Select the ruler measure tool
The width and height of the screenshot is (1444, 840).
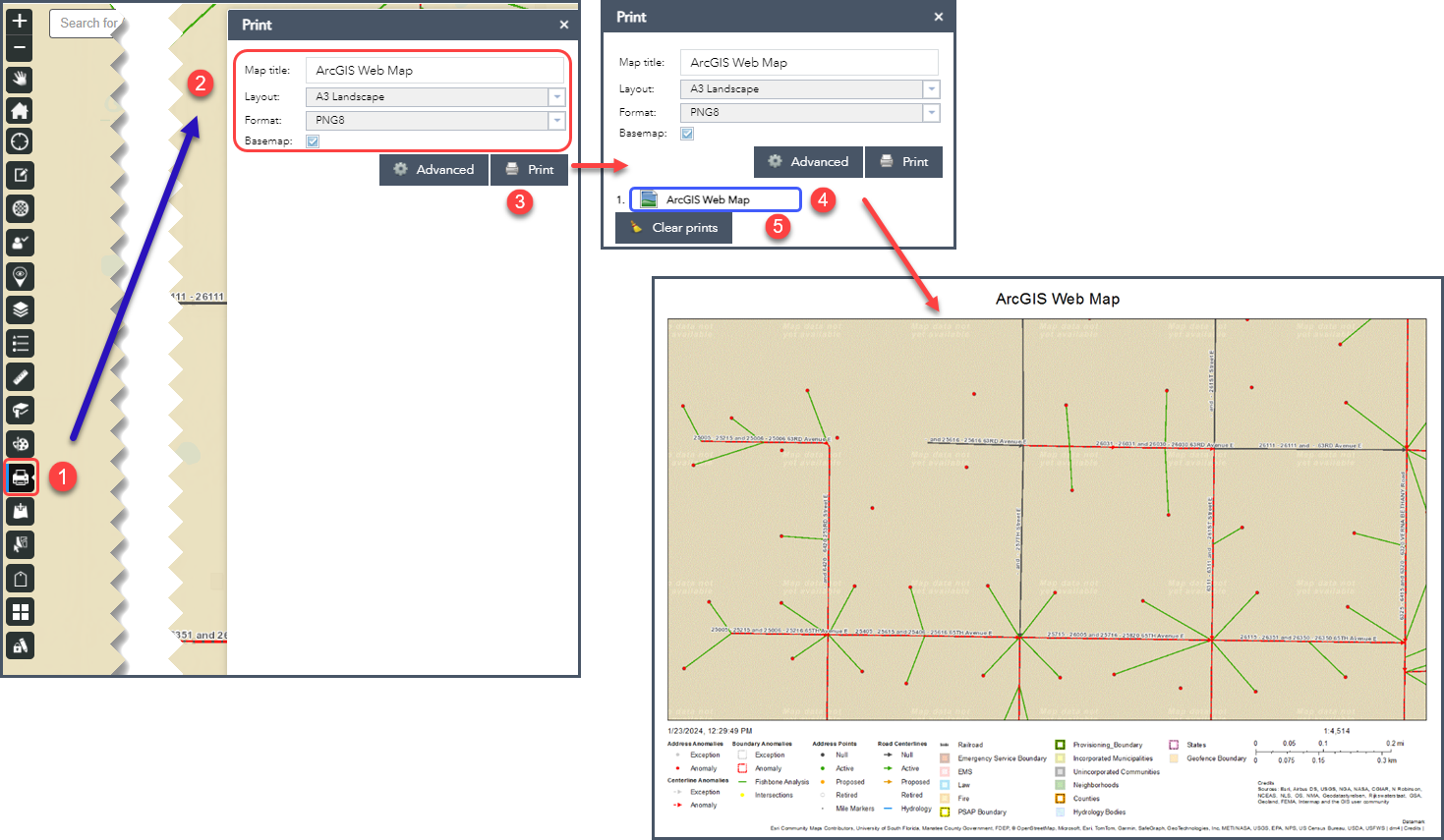pos(20,376)
